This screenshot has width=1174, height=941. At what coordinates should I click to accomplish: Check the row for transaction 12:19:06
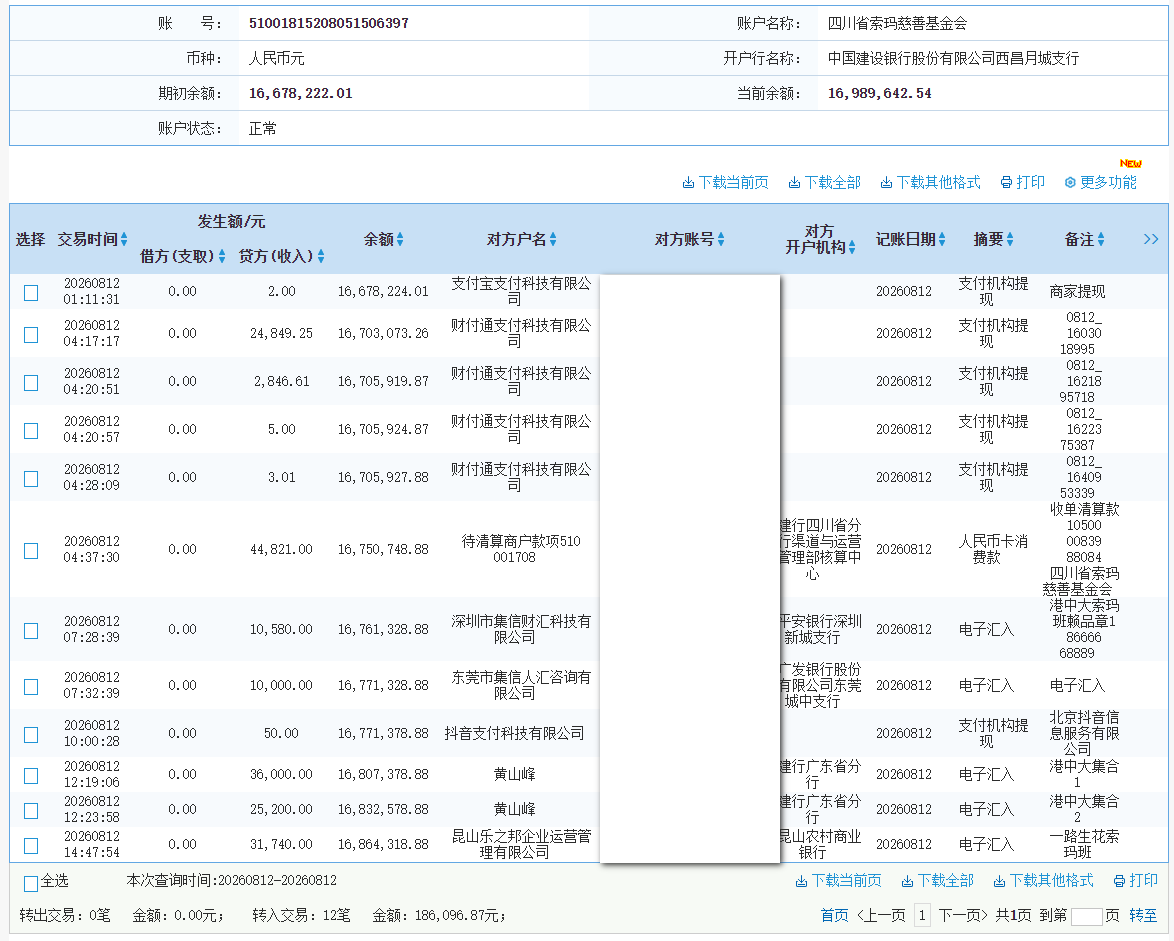(x=31, y=776)
